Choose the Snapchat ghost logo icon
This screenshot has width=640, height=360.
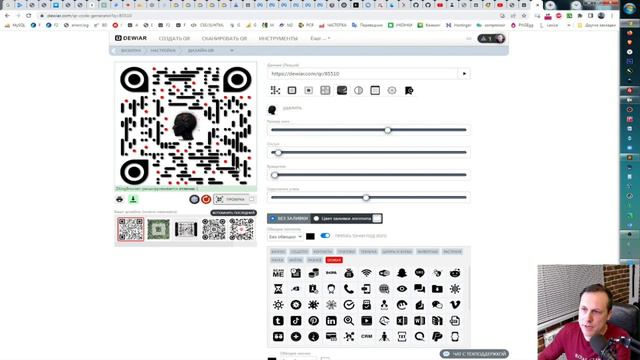[402, 273]
